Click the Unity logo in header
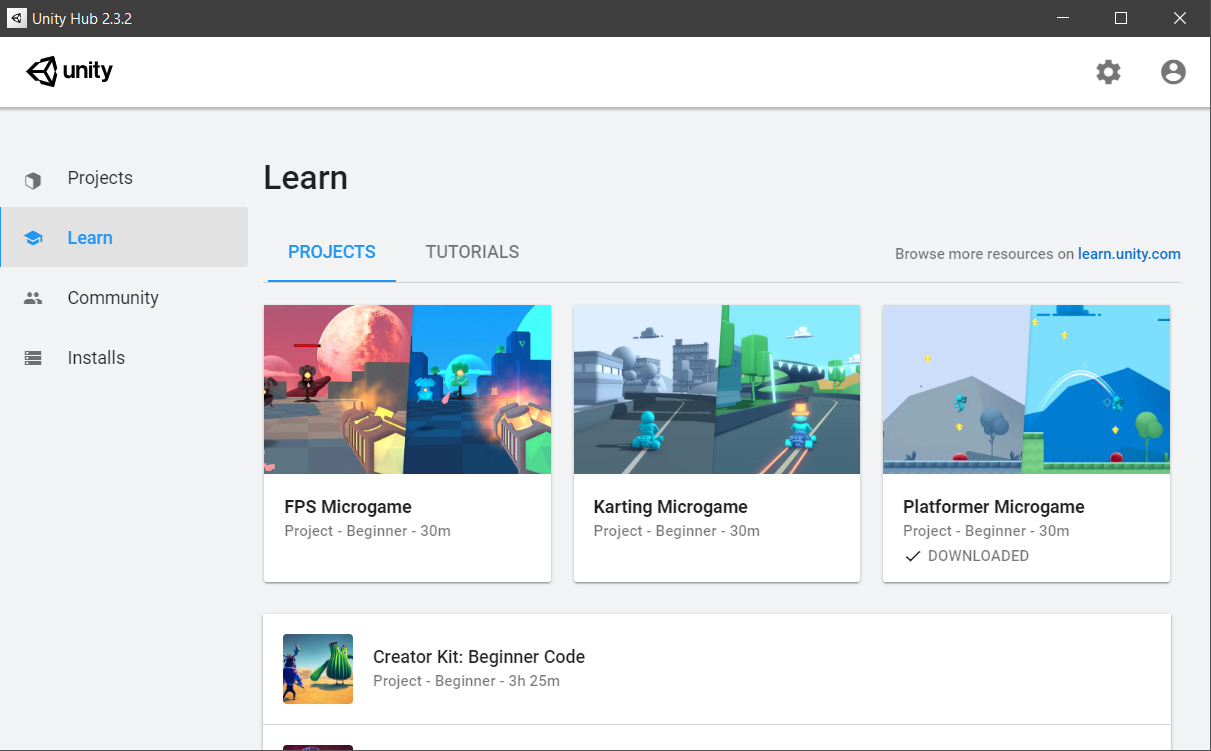 69,72
